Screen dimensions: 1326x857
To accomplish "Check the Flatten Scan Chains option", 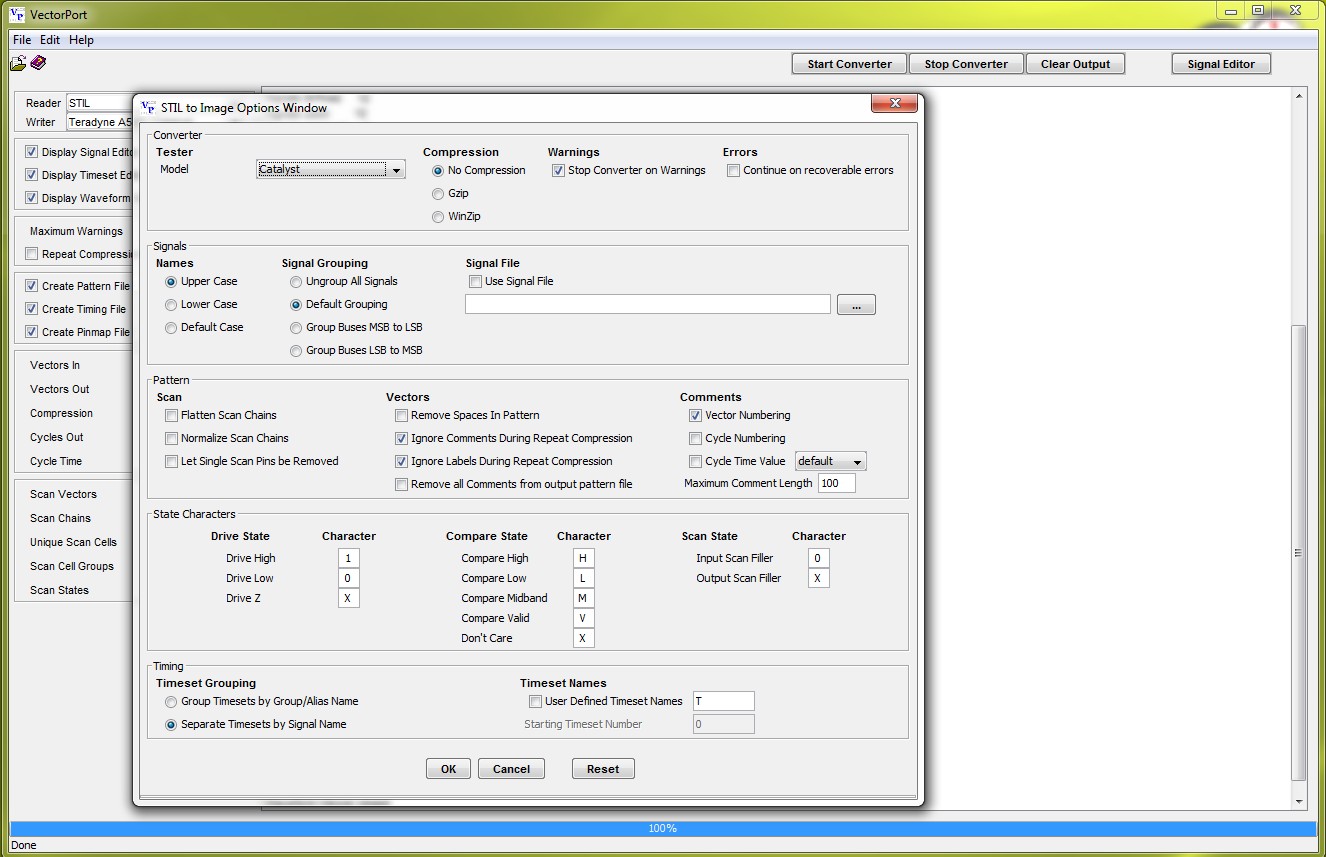I will (x=171, y=416).
